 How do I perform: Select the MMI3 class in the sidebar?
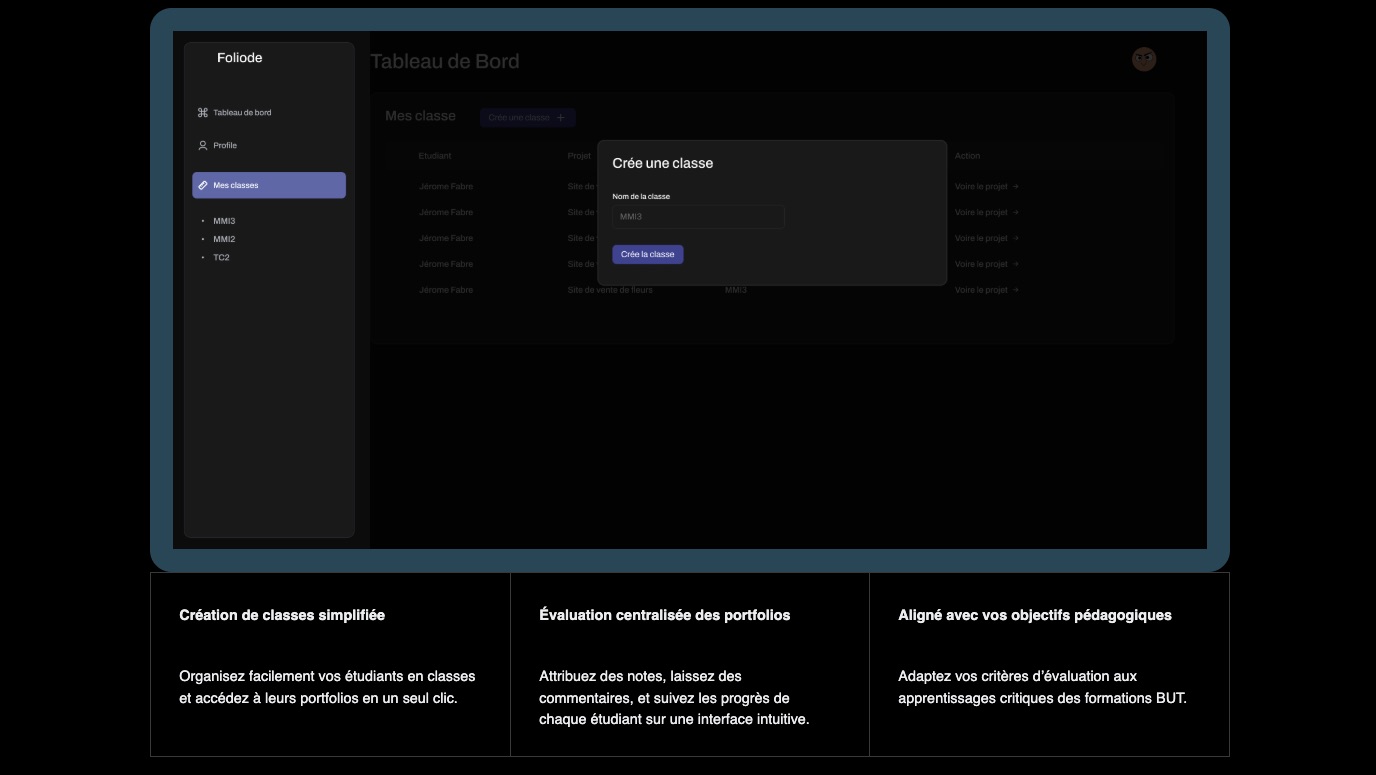tap(224, 220)
